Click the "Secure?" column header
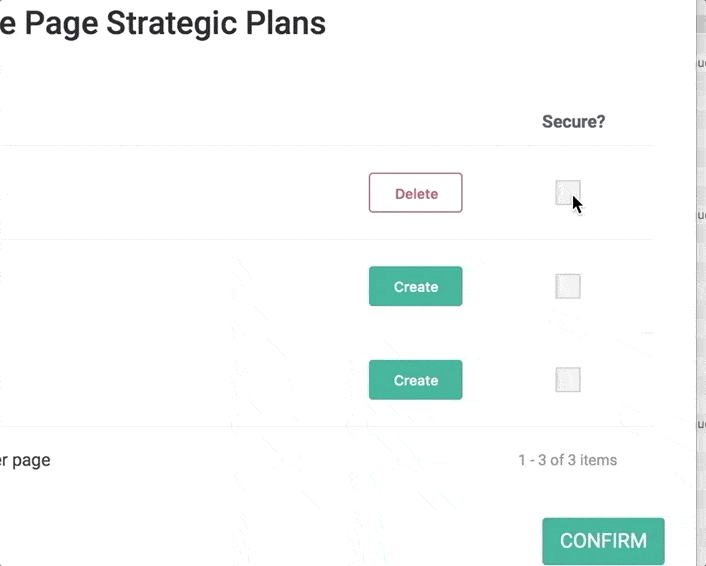706x566 pixels. [x=573, y=122]
